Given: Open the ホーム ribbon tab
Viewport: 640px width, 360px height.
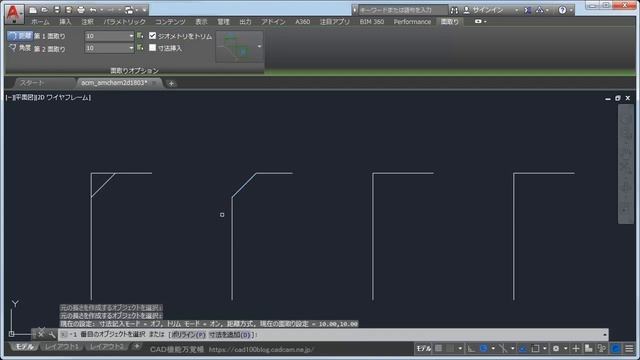Looking at the screenshot, I should [x=40, y=22].
